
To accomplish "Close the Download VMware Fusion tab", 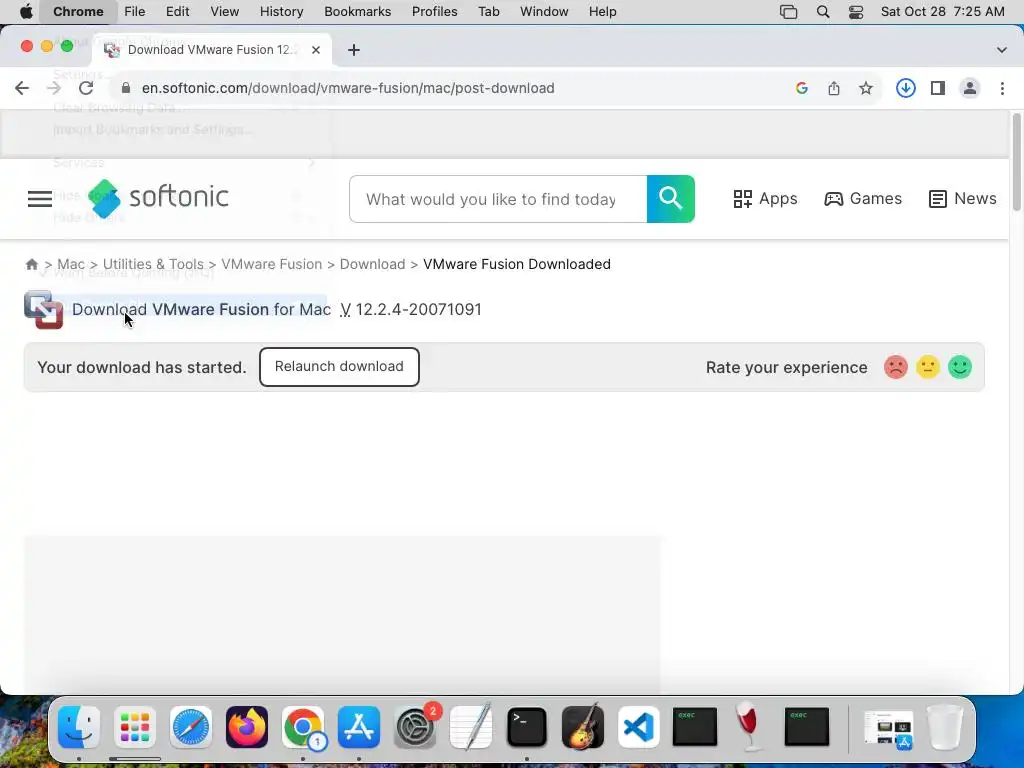I will 316,50.
